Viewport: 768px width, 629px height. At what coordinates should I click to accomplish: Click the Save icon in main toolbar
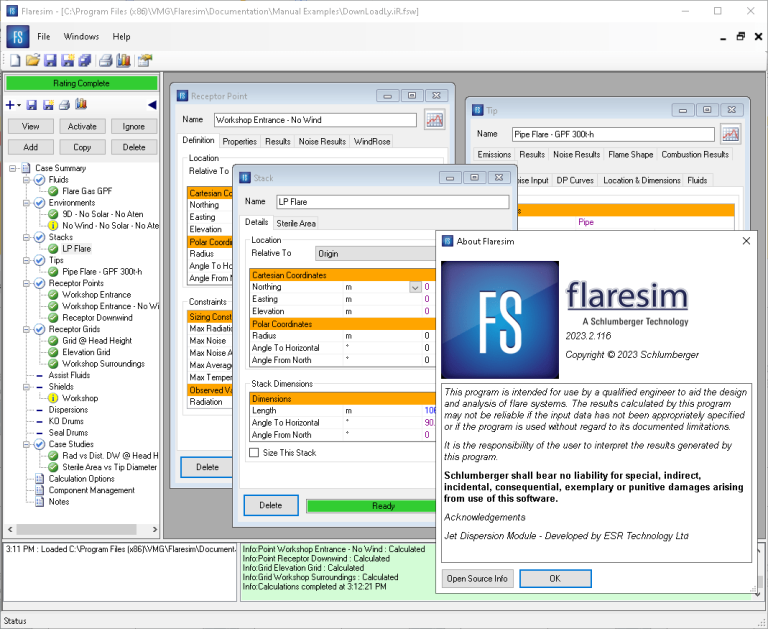click(50, 60)
